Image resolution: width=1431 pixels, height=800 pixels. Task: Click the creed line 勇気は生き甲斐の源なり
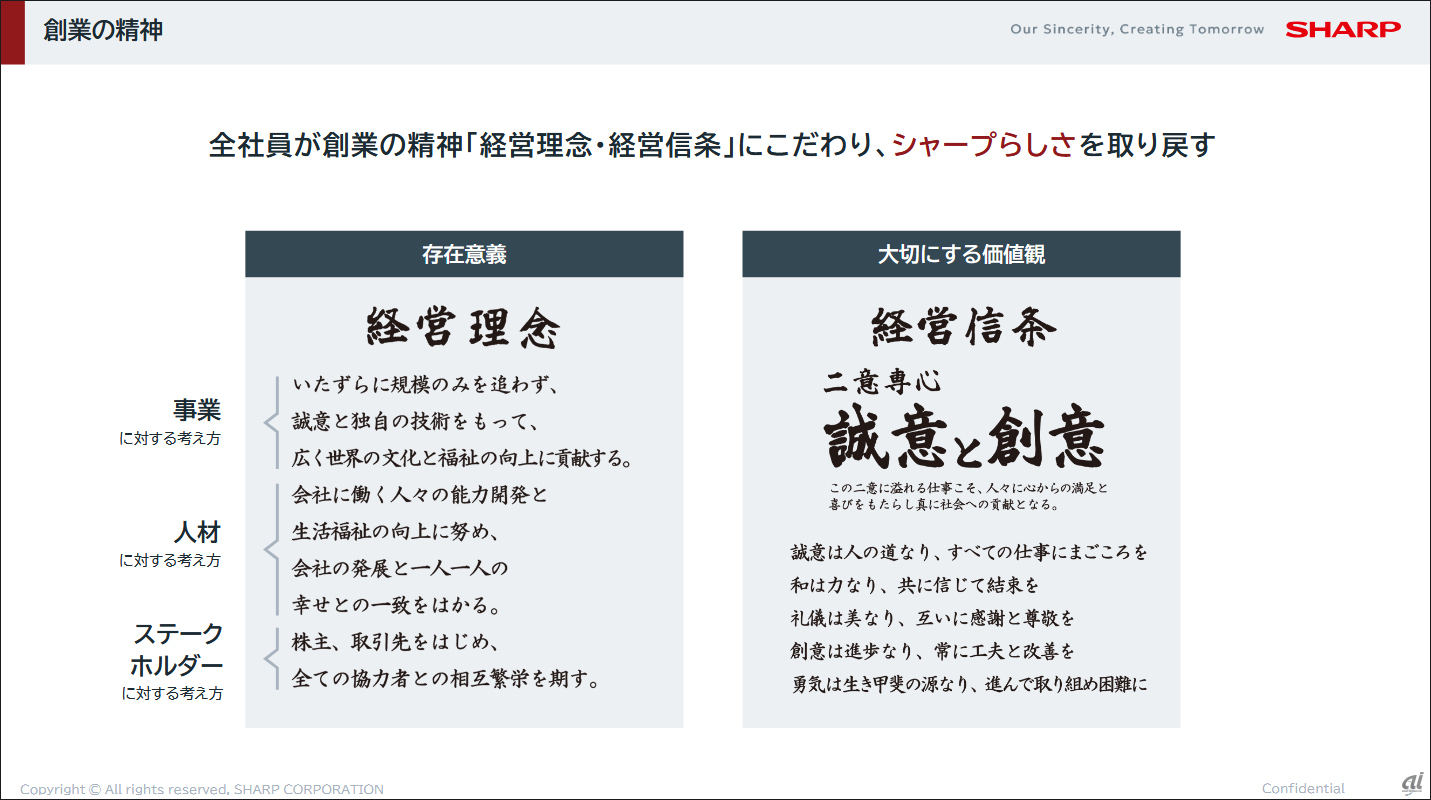pos(969,686)
